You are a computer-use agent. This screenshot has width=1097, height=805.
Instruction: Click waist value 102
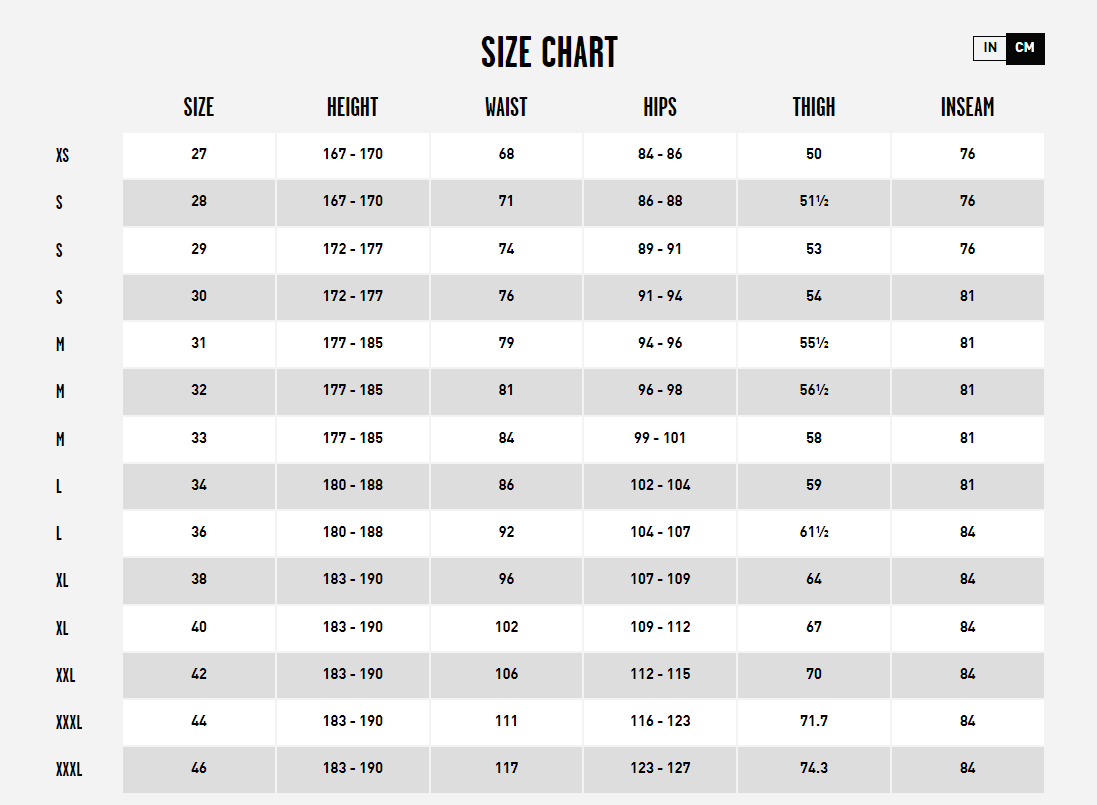click(507, 627)
